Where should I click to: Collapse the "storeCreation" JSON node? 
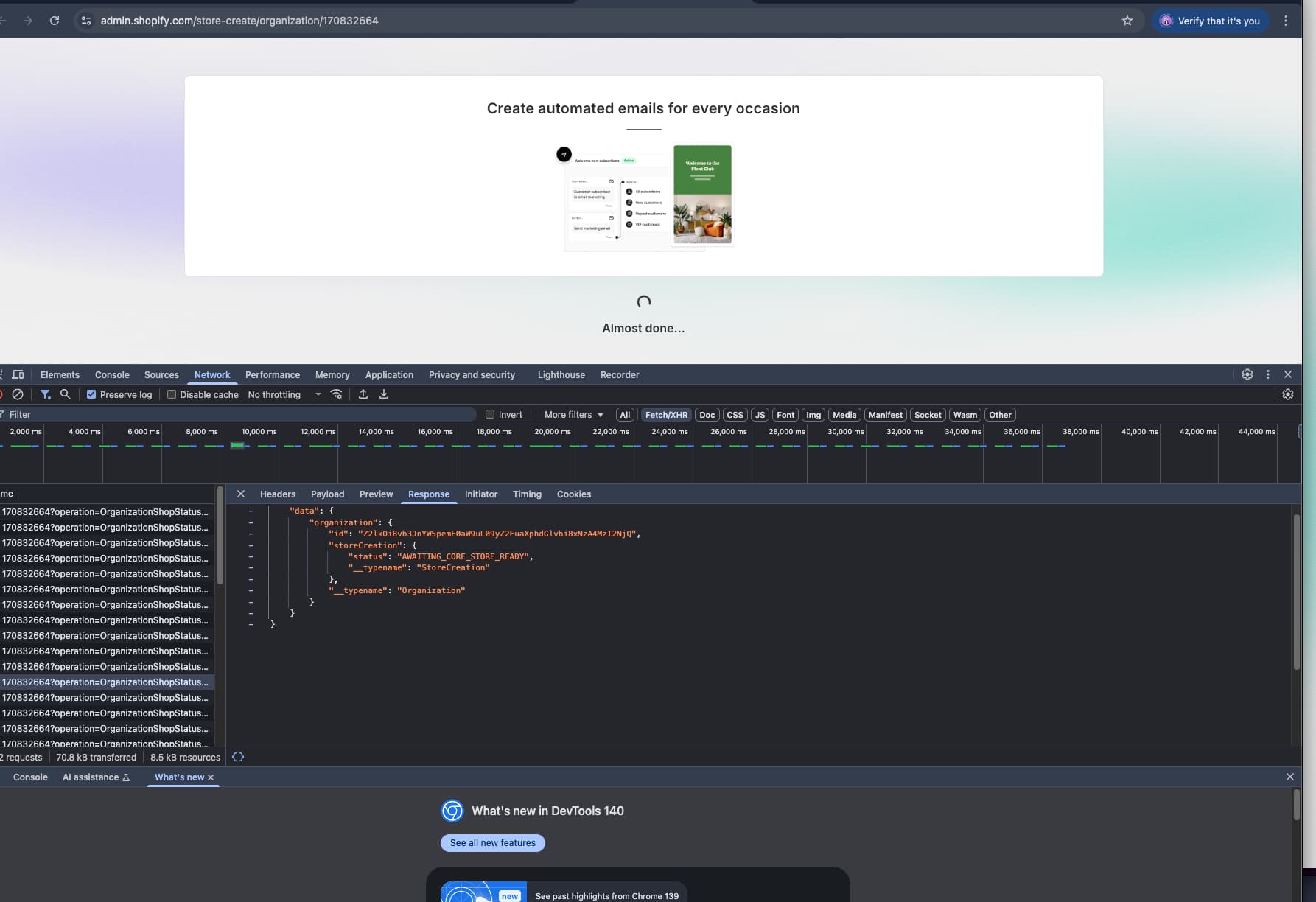pyautogui.click(x=251, y=545)
